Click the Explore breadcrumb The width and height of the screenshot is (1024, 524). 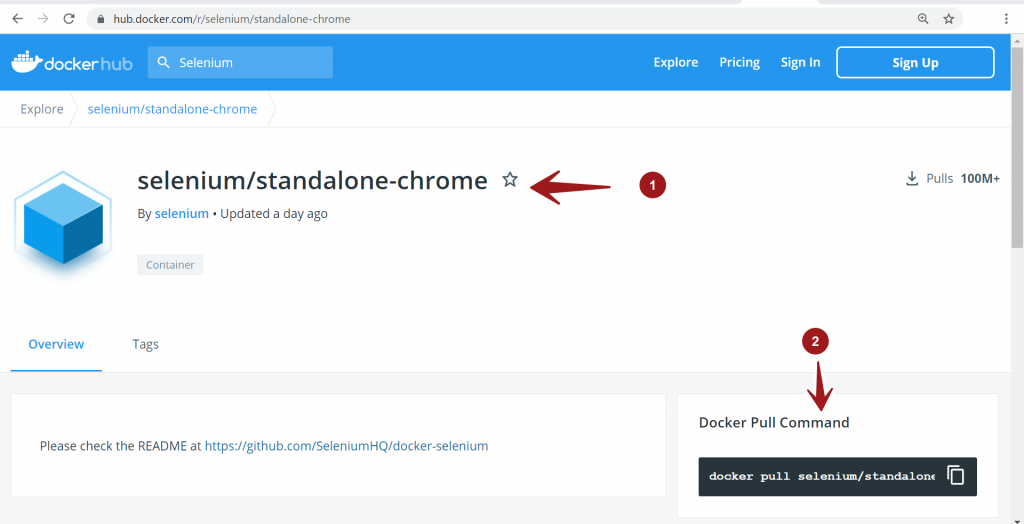42,109
